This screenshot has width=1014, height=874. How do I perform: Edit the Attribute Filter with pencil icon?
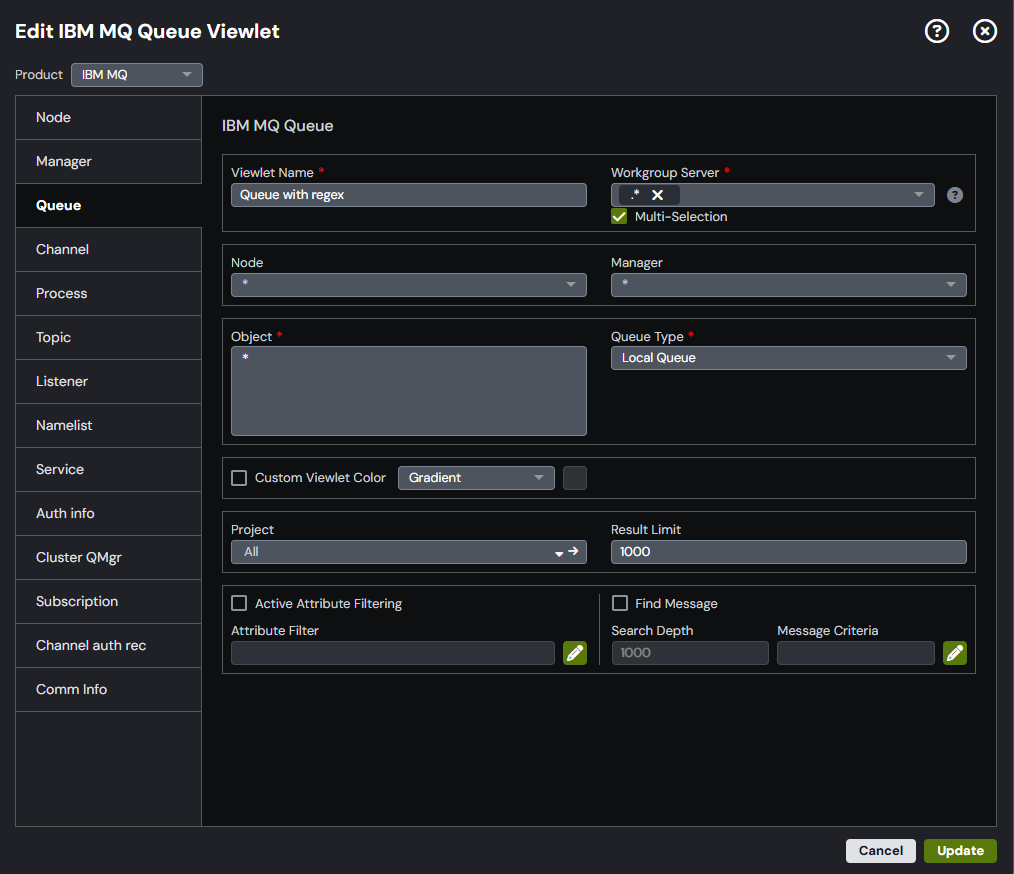pyautogui.click(x=575, y=653)
